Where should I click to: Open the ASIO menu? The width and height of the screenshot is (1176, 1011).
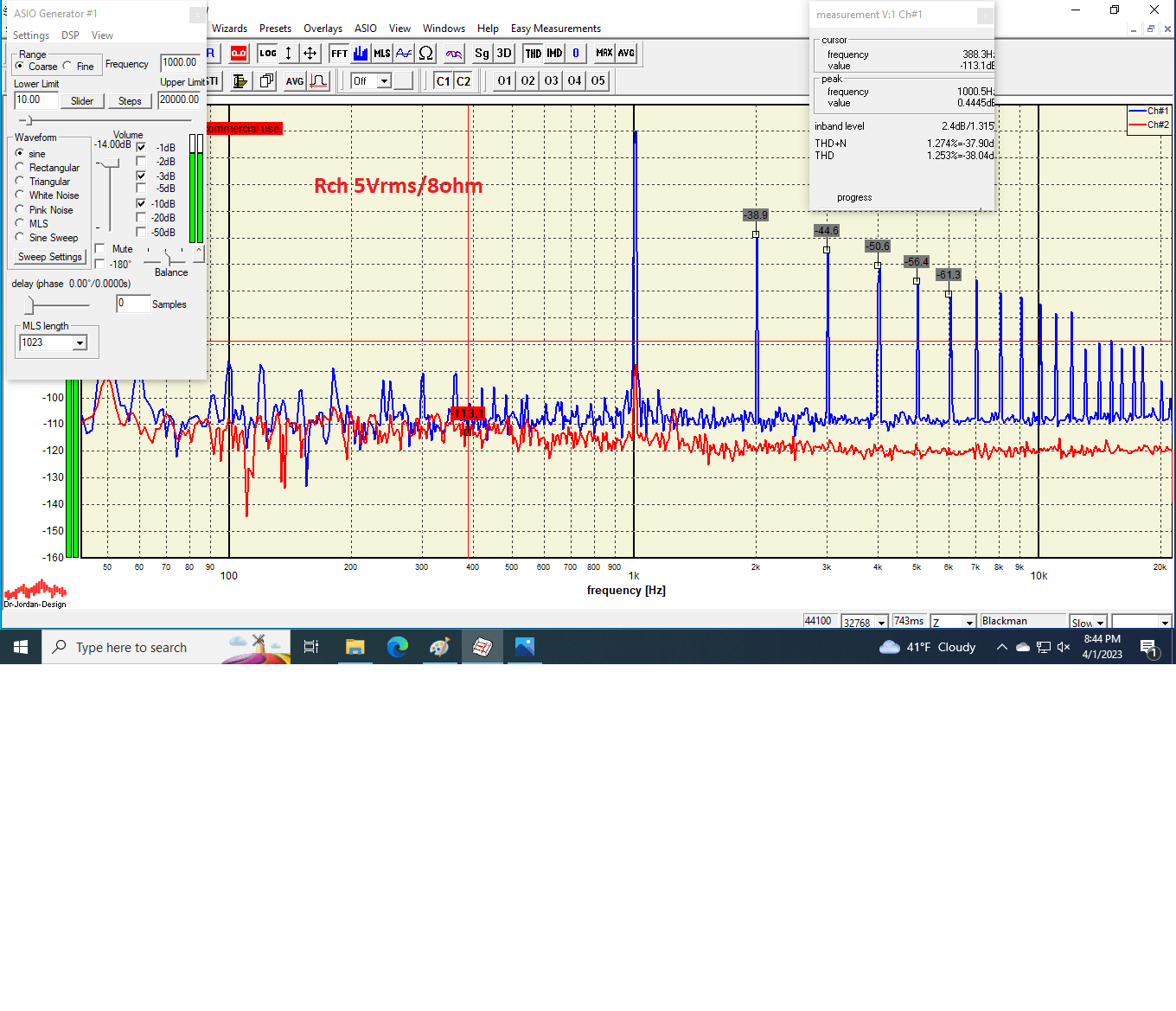coord(366,29)
